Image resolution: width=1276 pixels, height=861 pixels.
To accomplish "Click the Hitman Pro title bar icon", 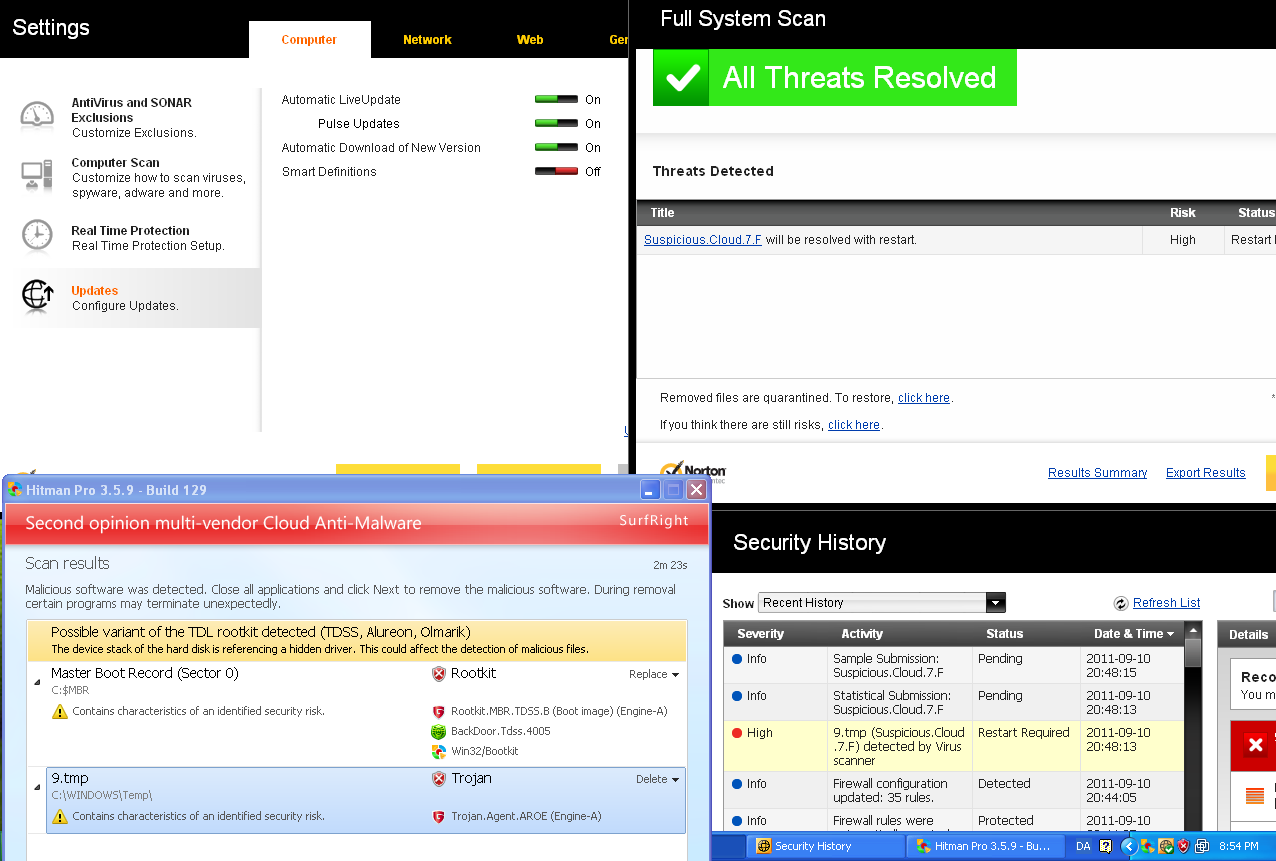I will coord(15,490).
